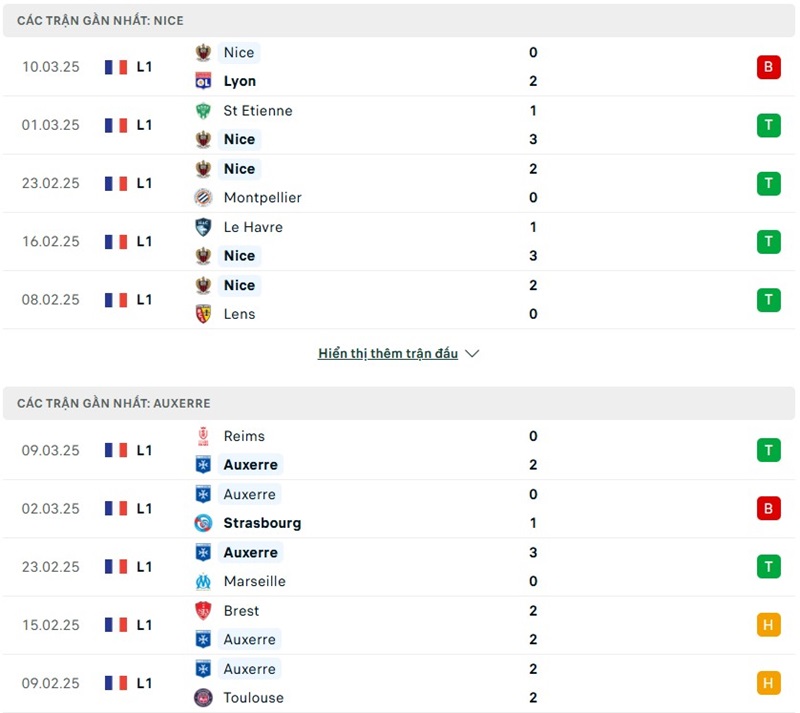Image resolution: width=800 pixels, height=713 pixels.
Task: Click the orange H badge for Brest vs Auxerre
Action: [x=768, y=625]
